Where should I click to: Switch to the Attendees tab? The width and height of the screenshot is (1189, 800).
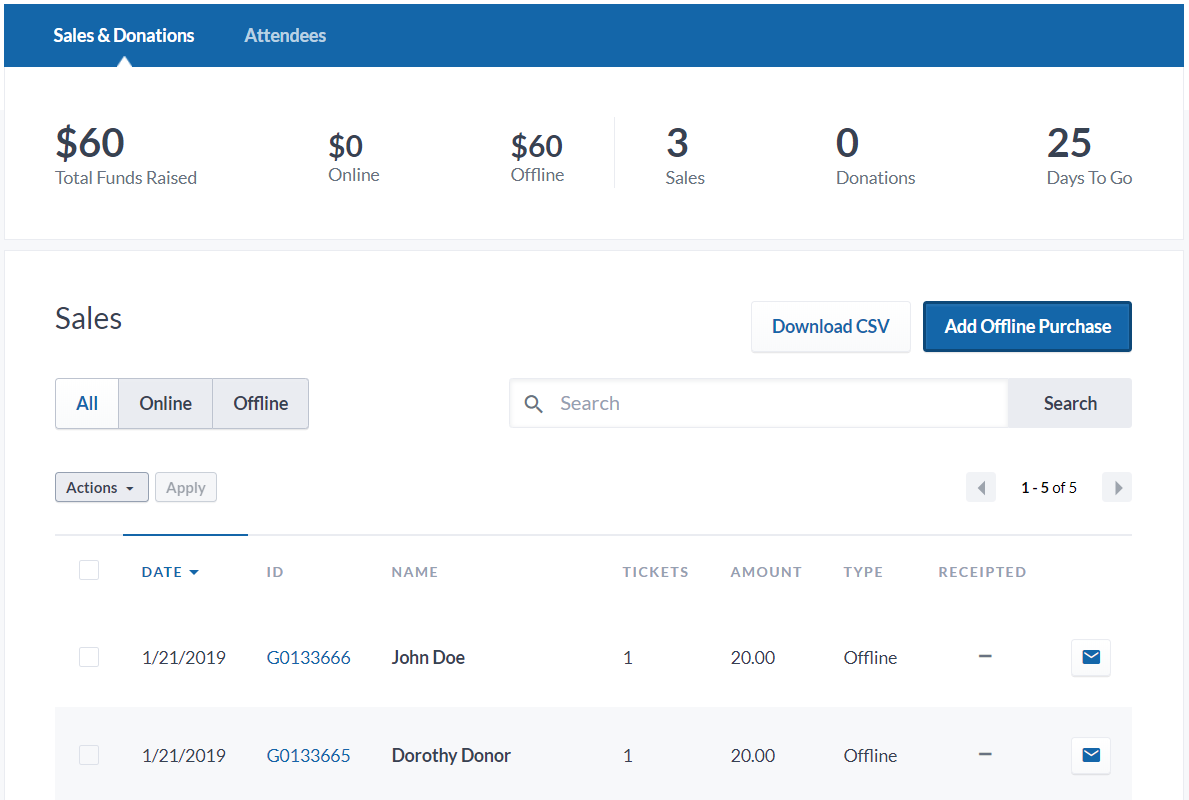coord(285,35)
